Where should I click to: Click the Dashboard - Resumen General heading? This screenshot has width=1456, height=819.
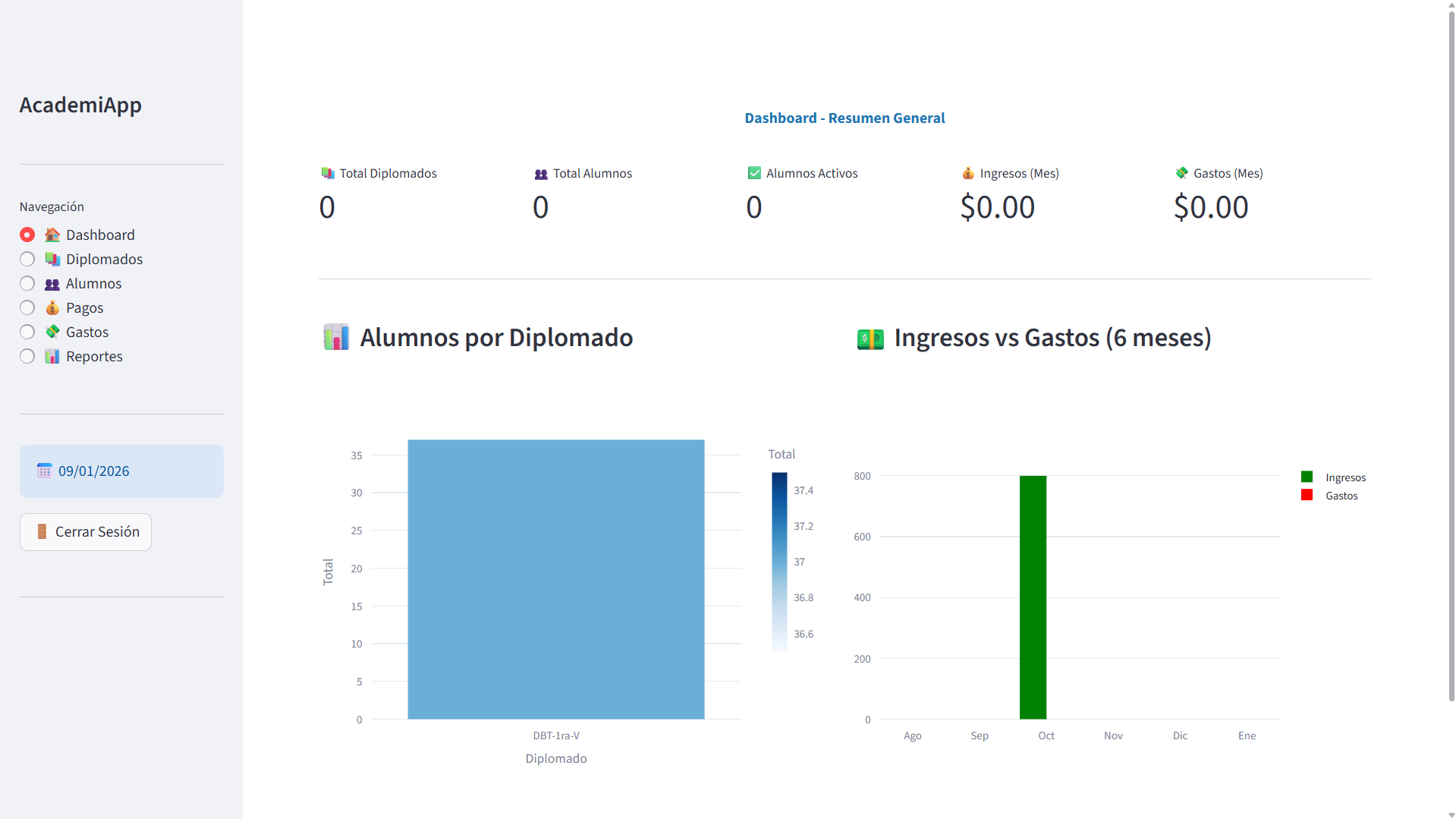coord(844,118)
